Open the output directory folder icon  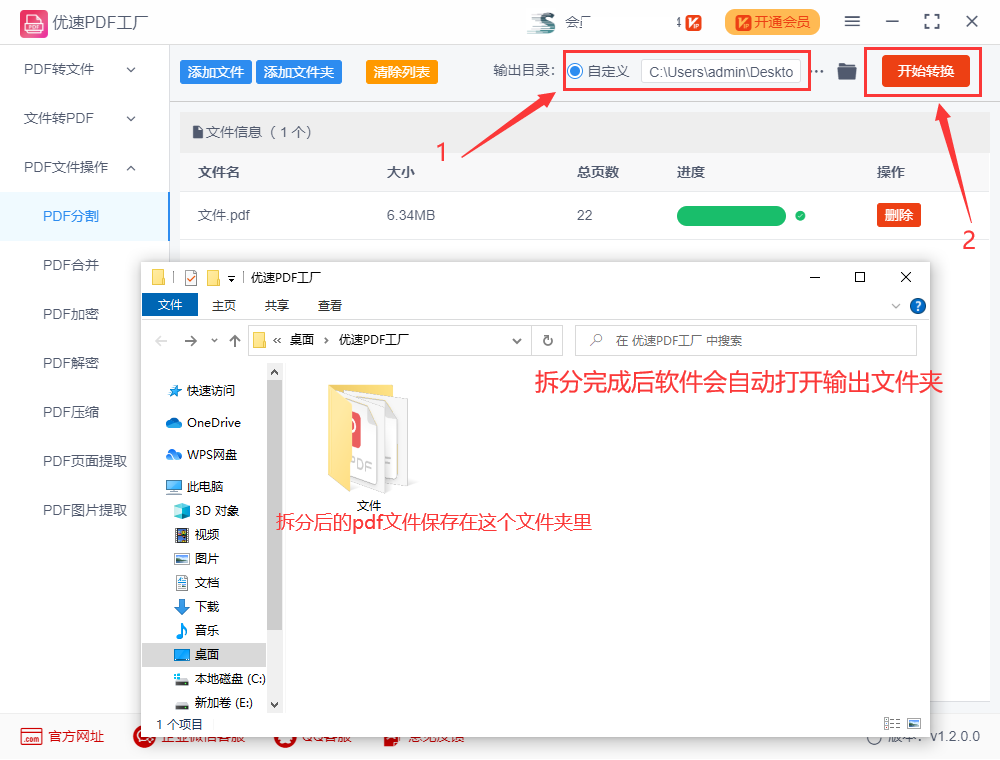point(846,71)
